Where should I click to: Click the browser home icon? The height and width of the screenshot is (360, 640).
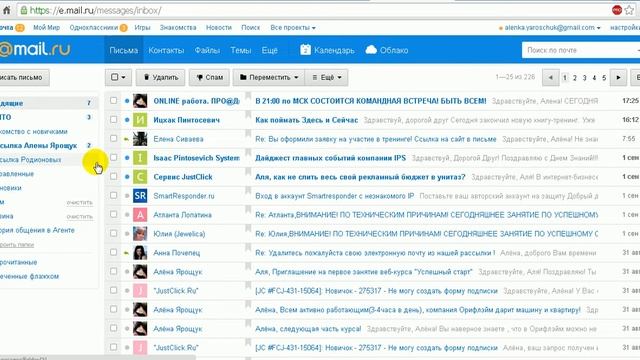pos(7,10)
